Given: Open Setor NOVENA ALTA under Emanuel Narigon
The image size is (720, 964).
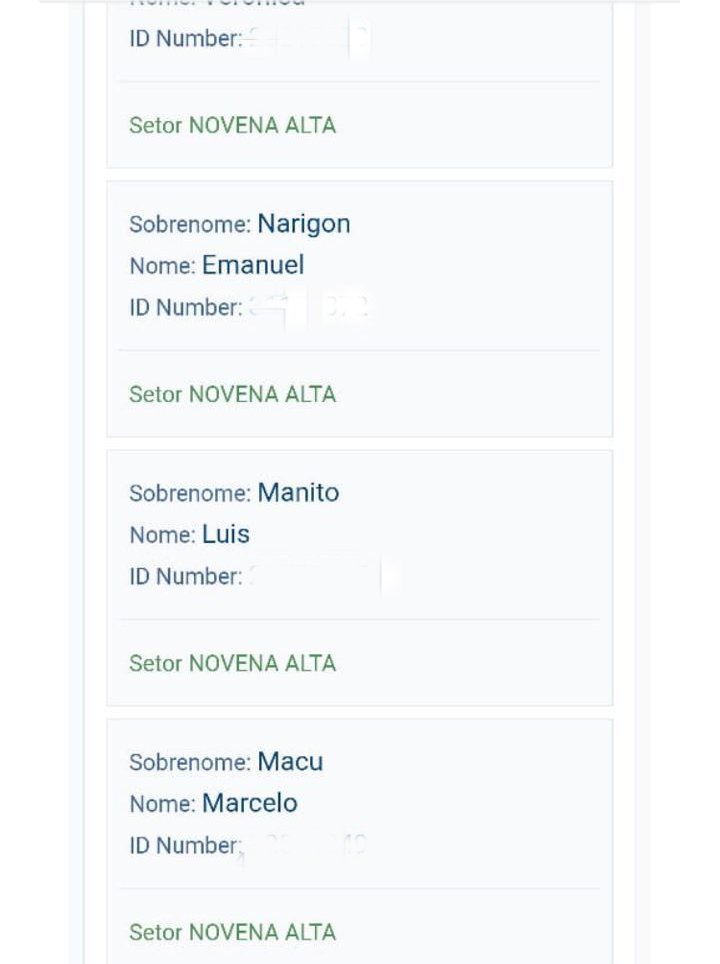Looking at the screenshot, I should click(232, 394).
